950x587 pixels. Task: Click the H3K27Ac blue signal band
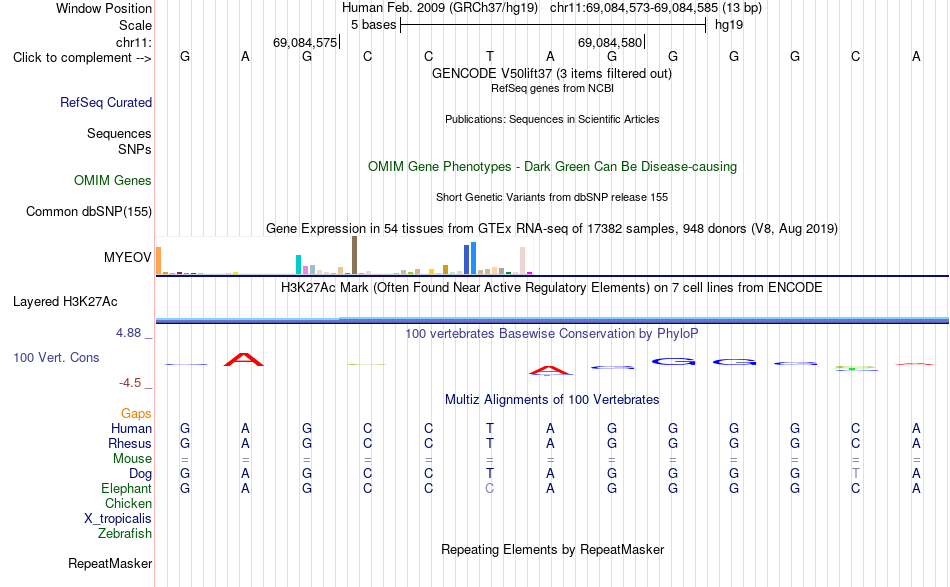click(x=553, y=319)
